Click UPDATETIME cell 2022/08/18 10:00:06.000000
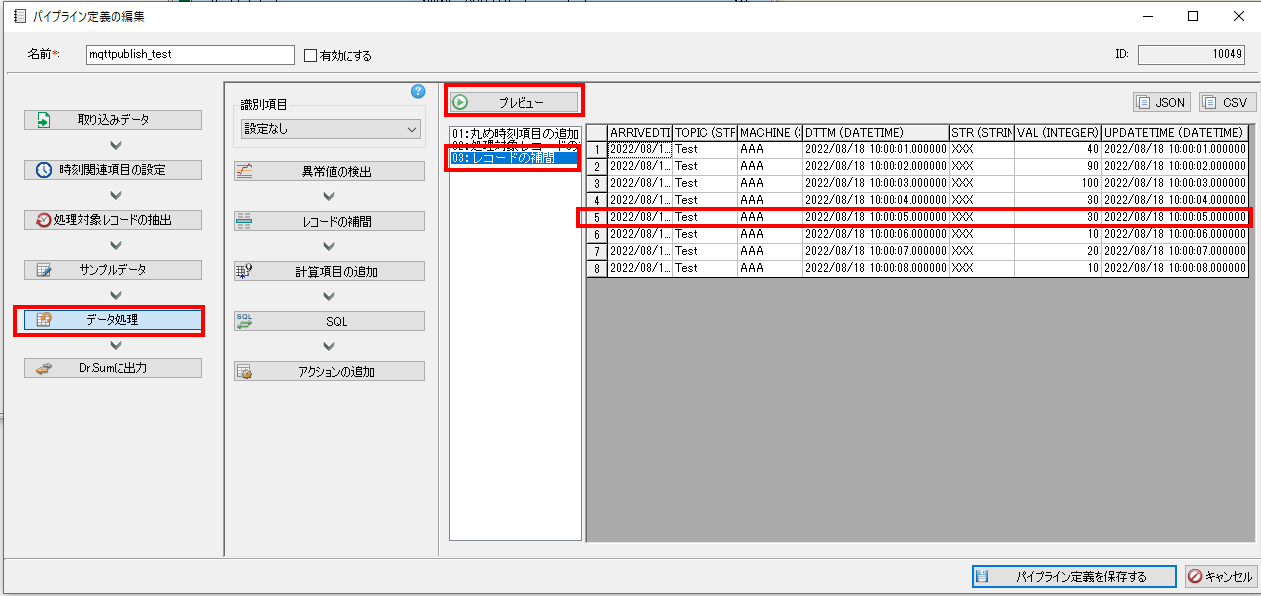The height and width of the screenshot is (596, 1261). pos(1175,234)
